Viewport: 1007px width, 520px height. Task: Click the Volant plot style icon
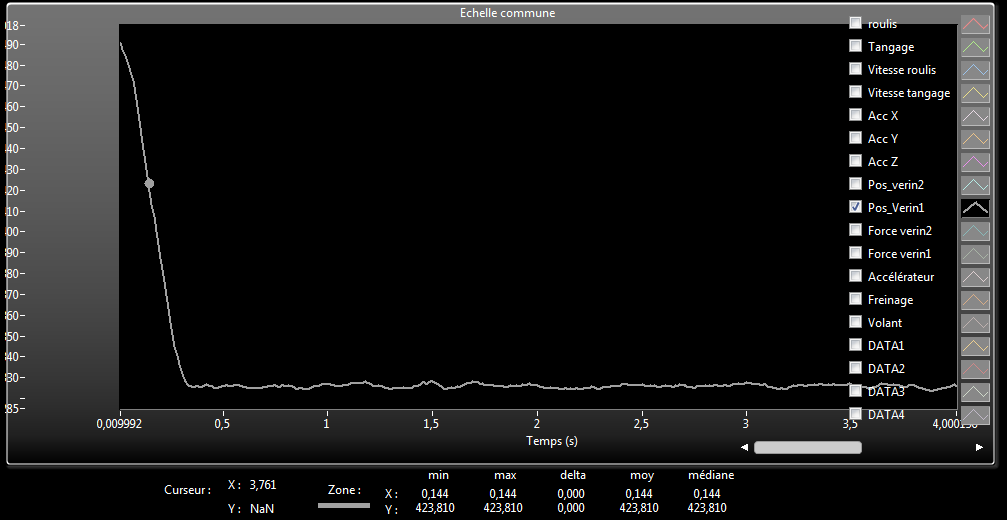tap(974, 323)
